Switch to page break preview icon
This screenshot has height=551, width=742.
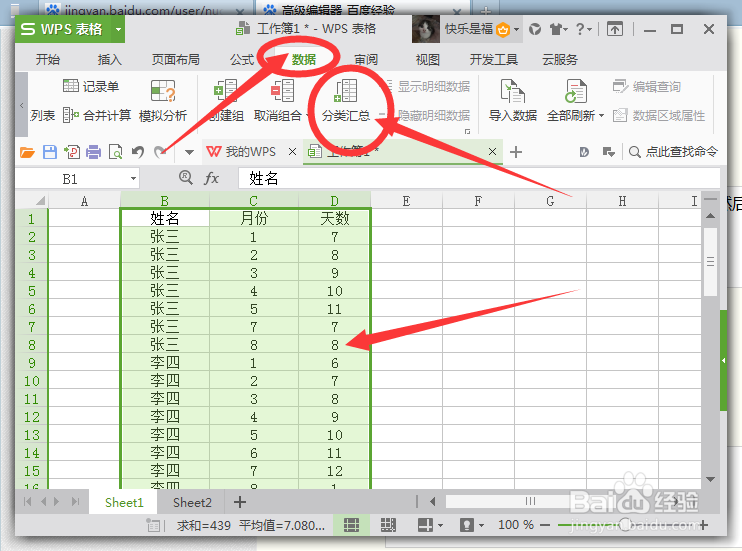pos(388,524)
